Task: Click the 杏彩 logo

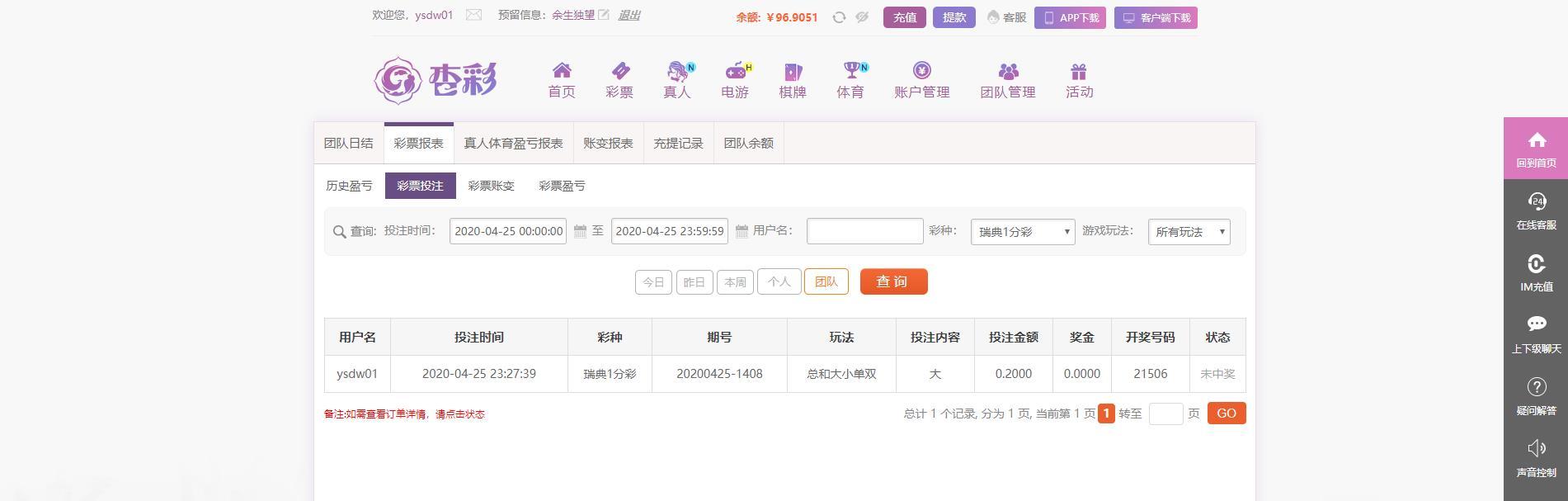Action: (x=436, y=80)
